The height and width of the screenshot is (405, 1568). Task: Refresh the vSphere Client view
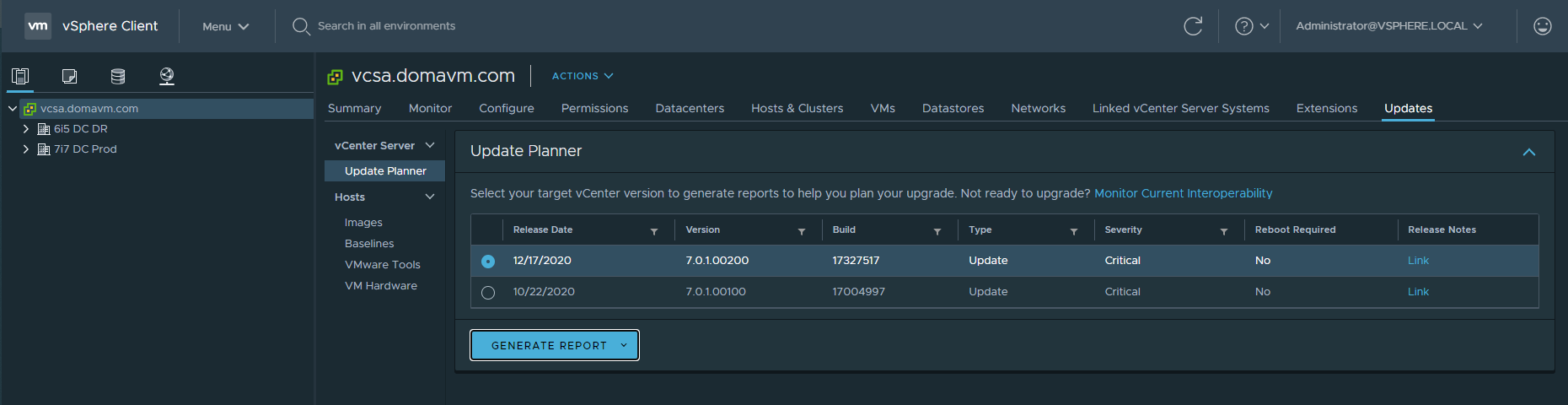1193,26
